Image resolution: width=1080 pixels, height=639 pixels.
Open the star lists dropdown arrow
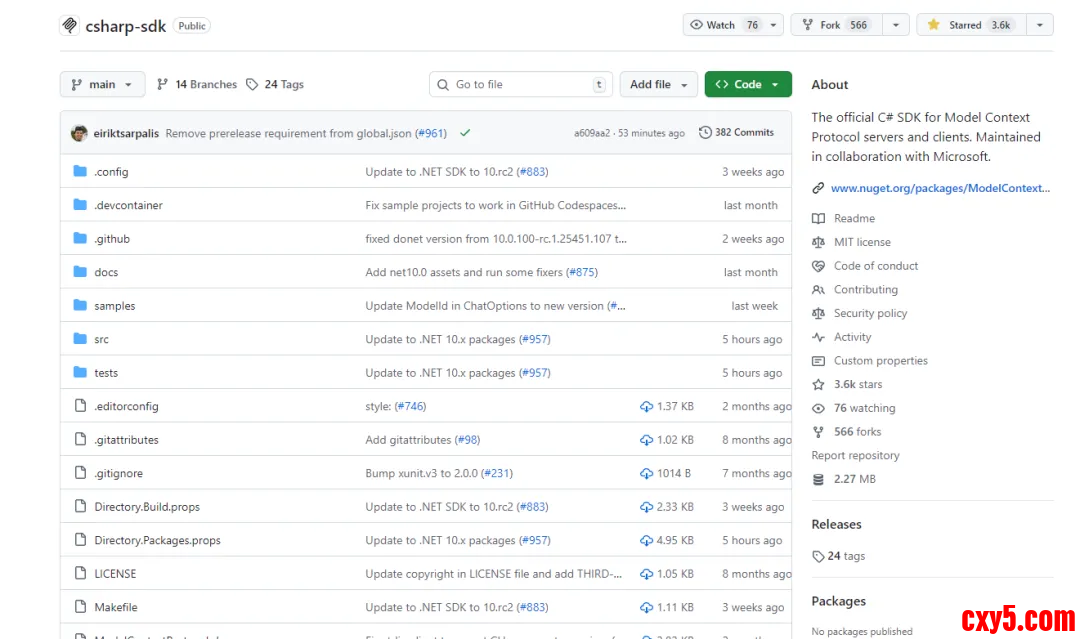pos(1040,25)
